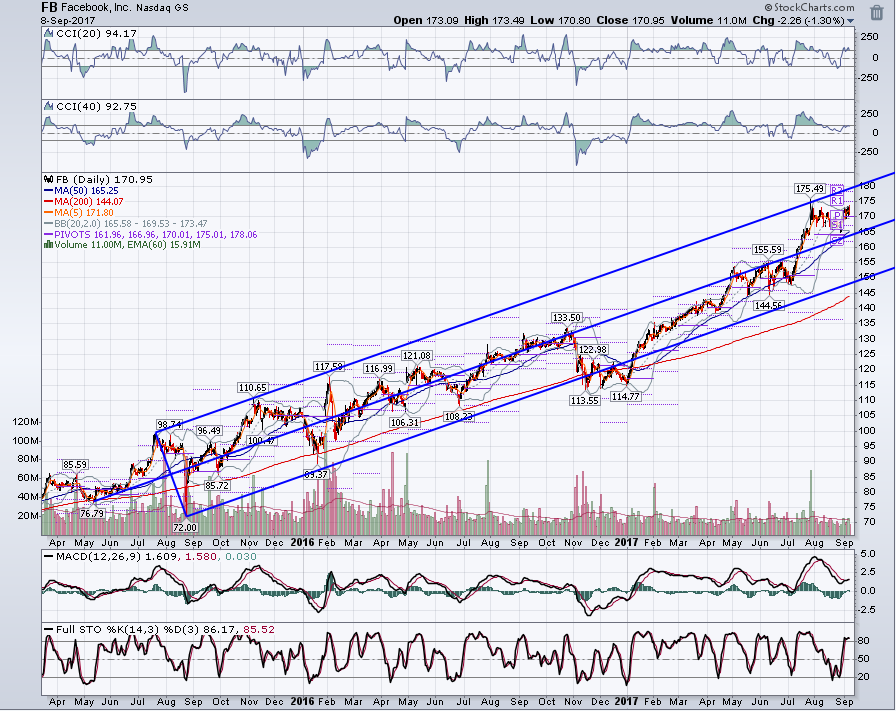Click the "117.59" price label
The height and width of the screenshot is (711, 896).
pos(329,366)
